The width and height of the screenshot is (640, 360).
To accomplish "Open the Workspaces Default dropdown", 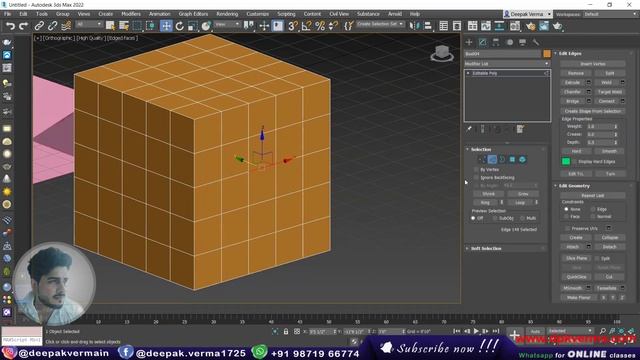I will [x=610, y=14].
